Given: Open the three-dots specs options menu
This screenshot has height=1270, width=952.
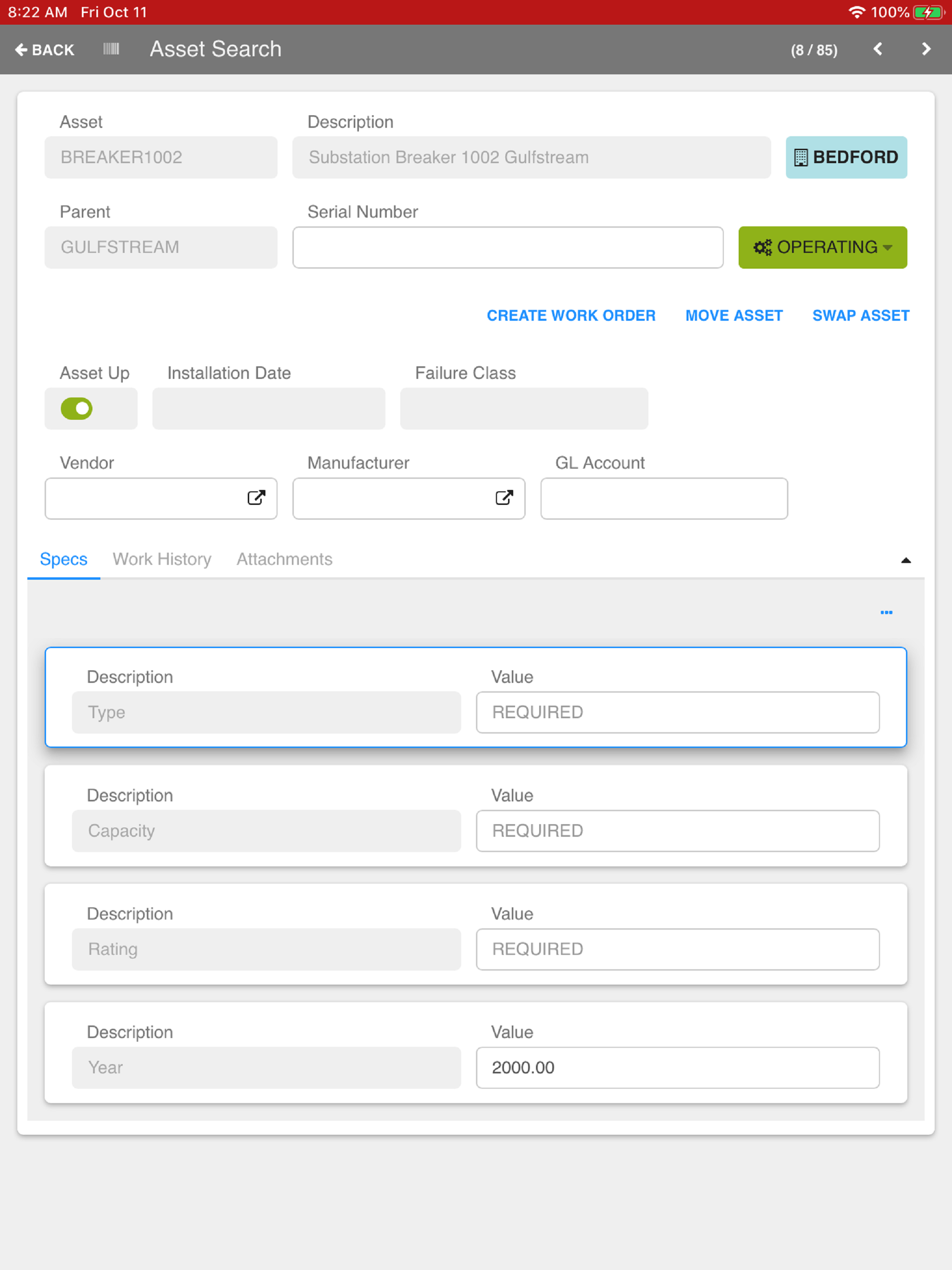Looking at the screenshot, I should [x=886, y=613].
